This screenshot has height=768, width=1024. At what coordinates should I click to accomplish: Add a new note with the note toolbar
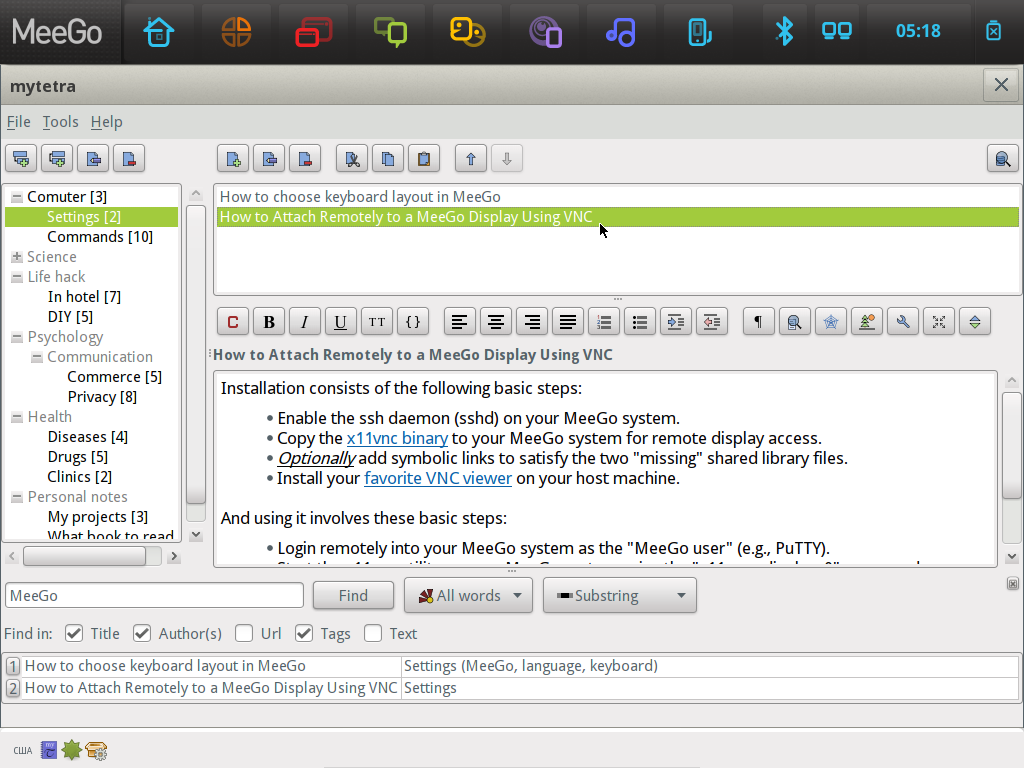point(233,159)
